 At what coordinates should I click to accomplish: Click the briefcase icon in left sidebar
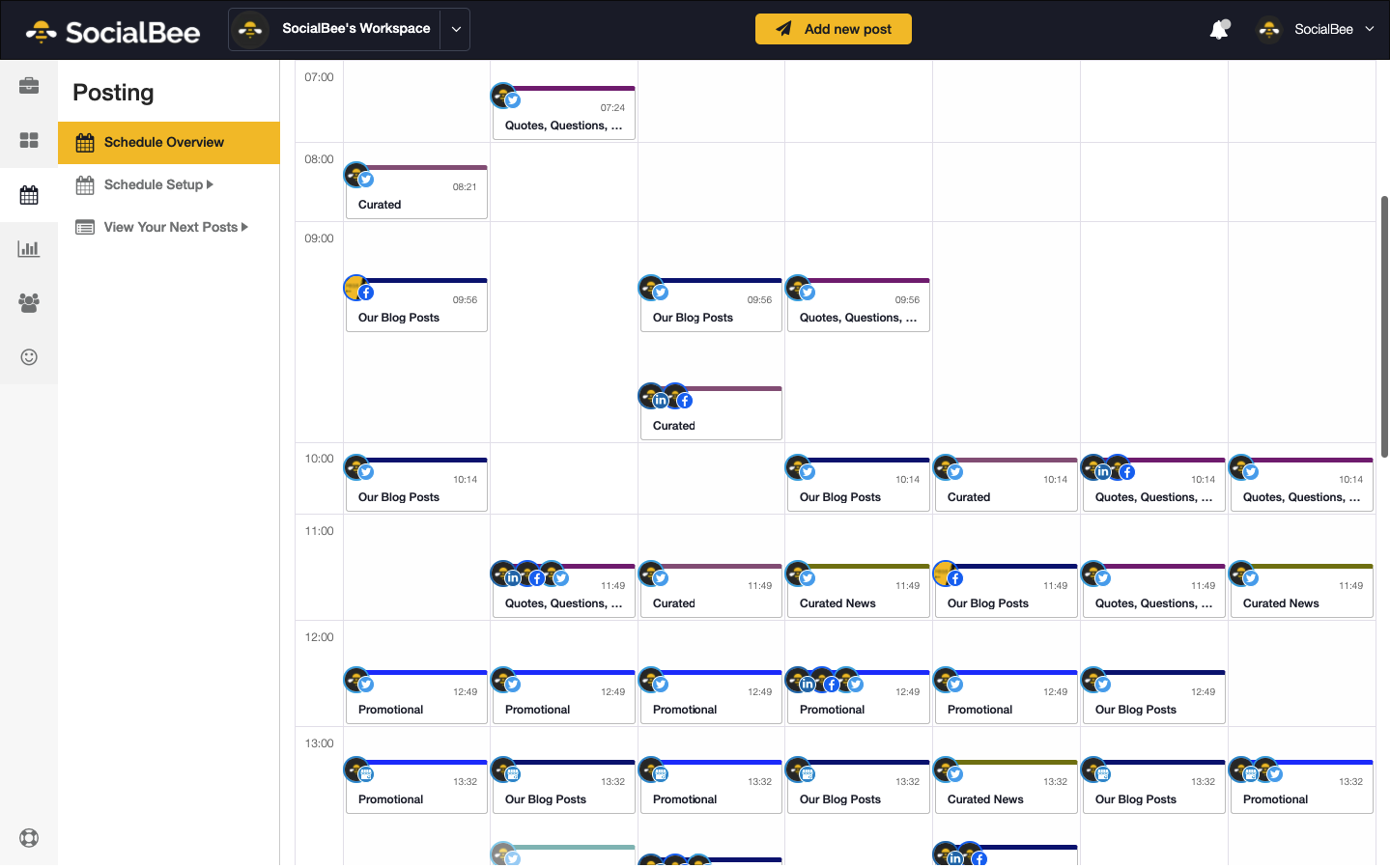29,86
